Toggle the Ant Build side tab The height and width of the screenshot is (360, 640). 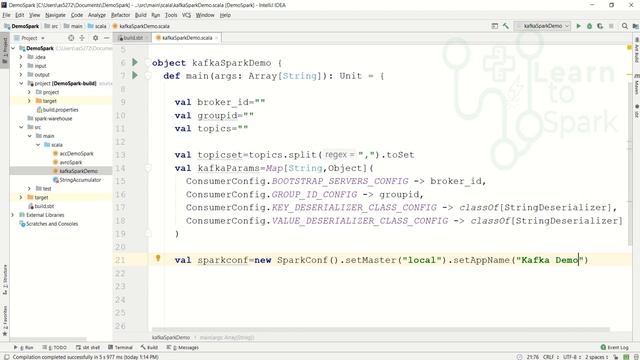(636, 51)
